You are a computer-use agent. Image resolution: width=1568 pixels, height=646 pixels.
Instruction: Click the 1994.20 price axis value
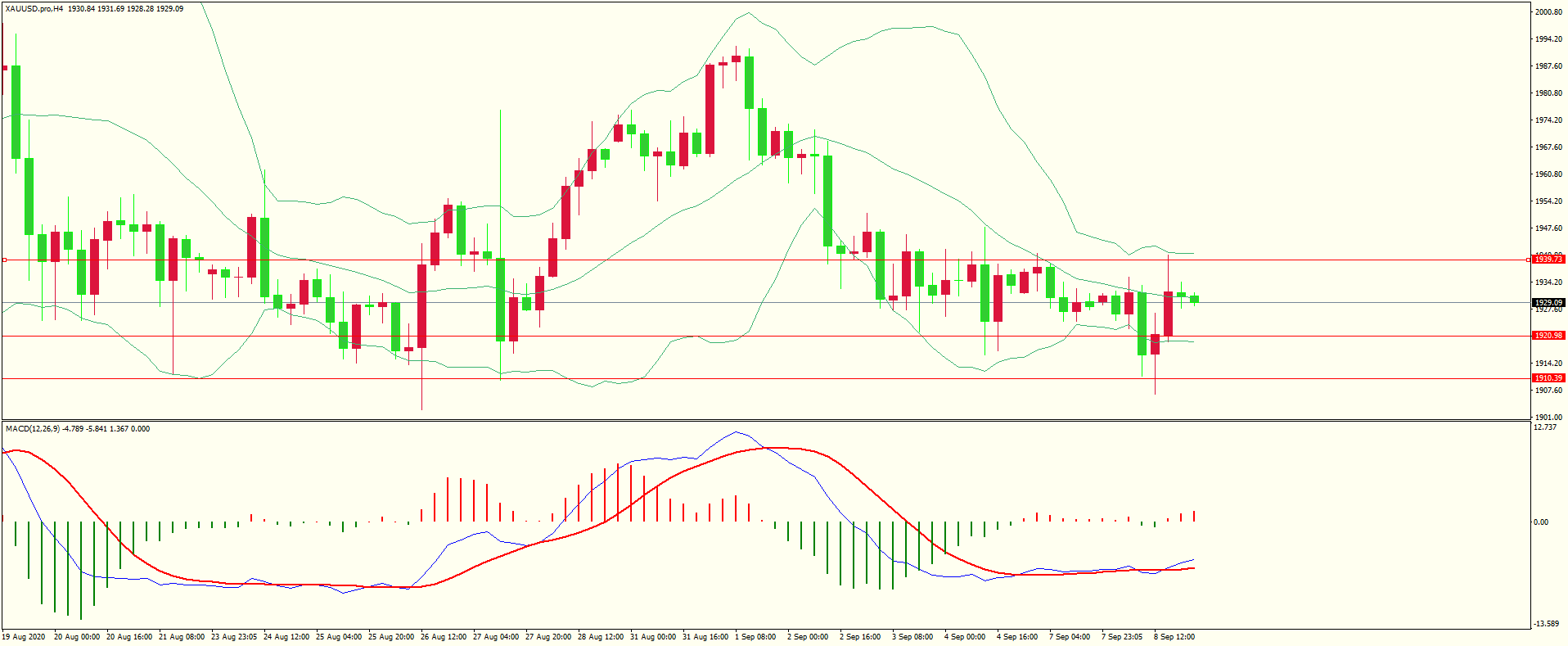[1549, 39]
